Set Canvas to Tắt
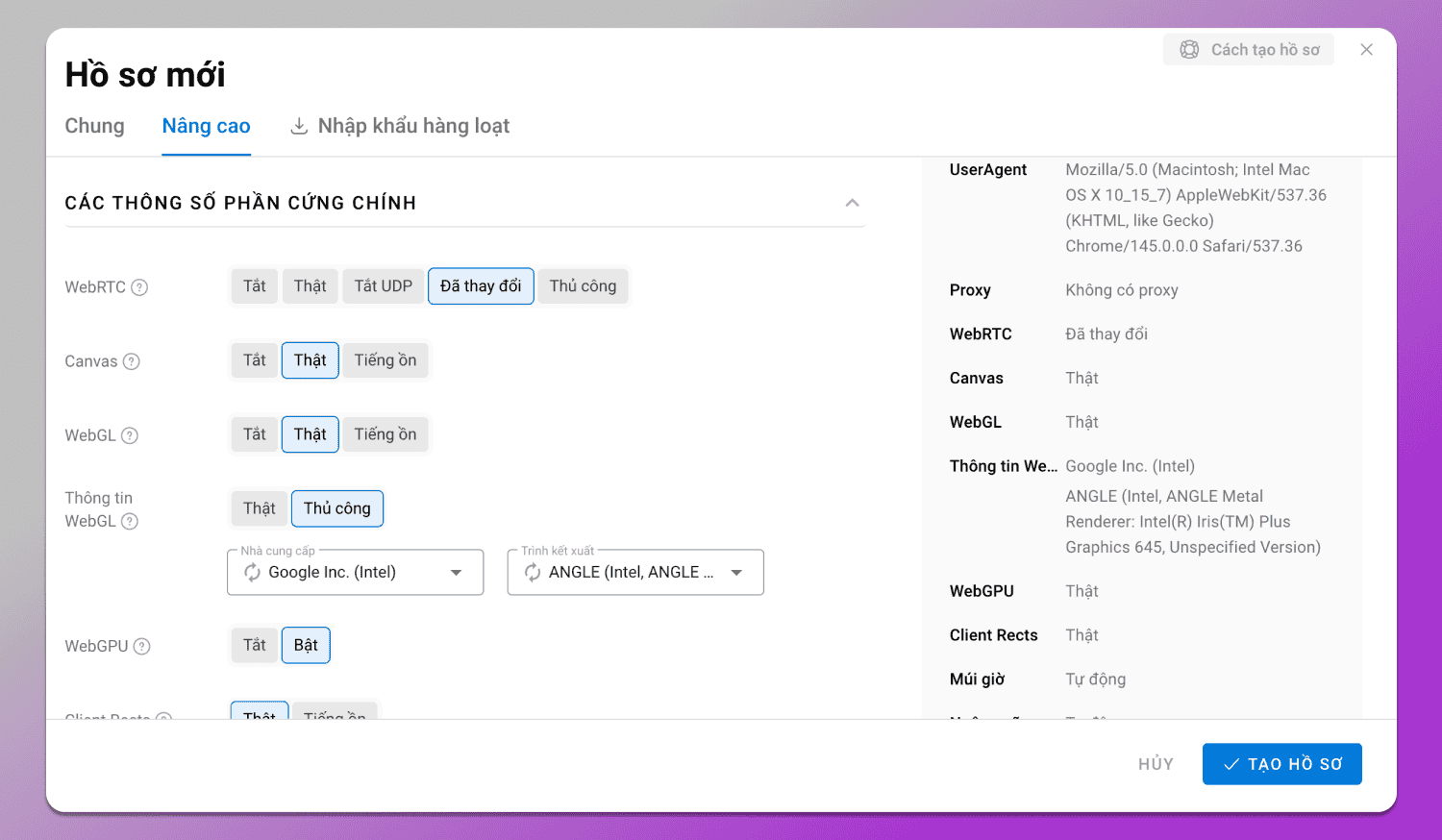This screenshot has height=840, width=1442. click(255, 360)
